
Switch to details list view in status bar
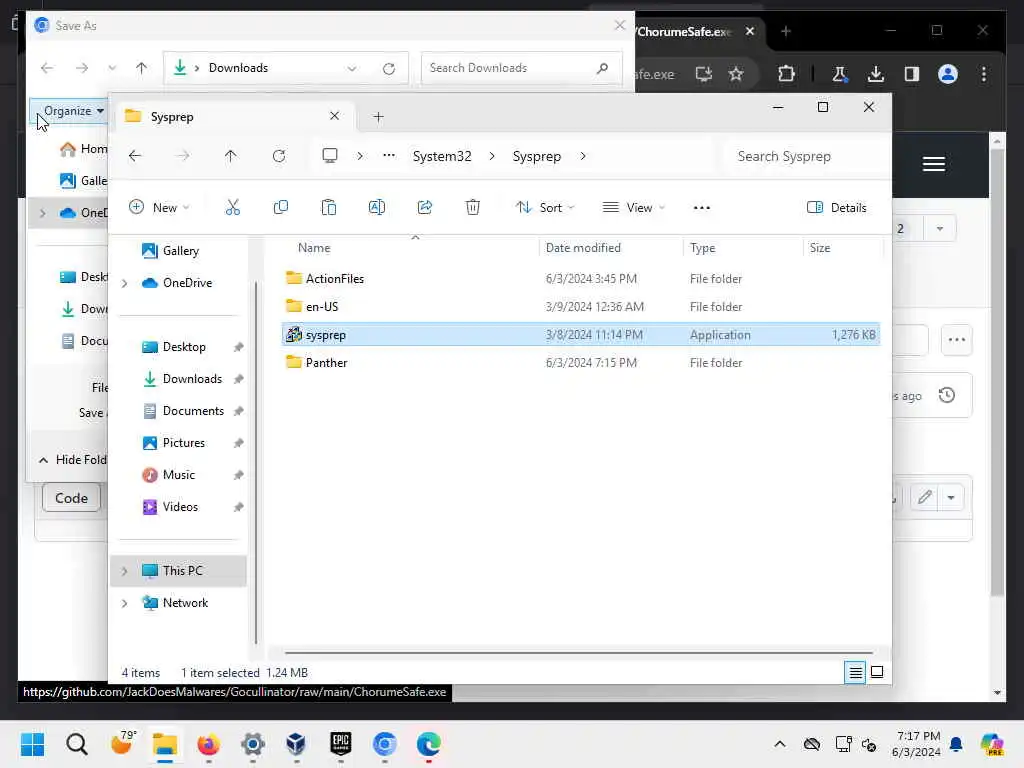click(856, 672)
